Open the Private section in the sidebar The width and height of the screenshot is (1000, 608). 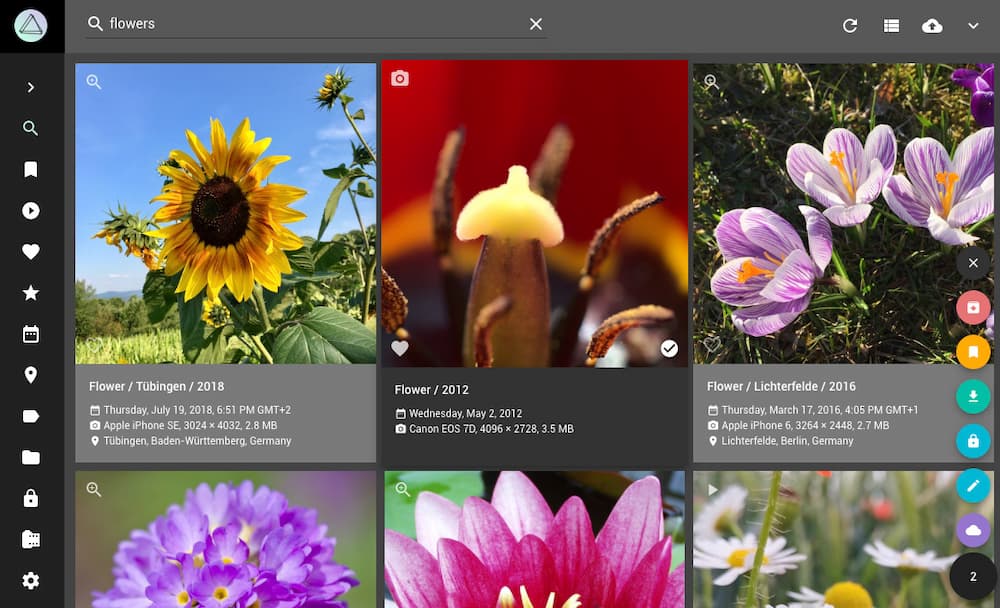pyautogui.click(x=30, y=498)
